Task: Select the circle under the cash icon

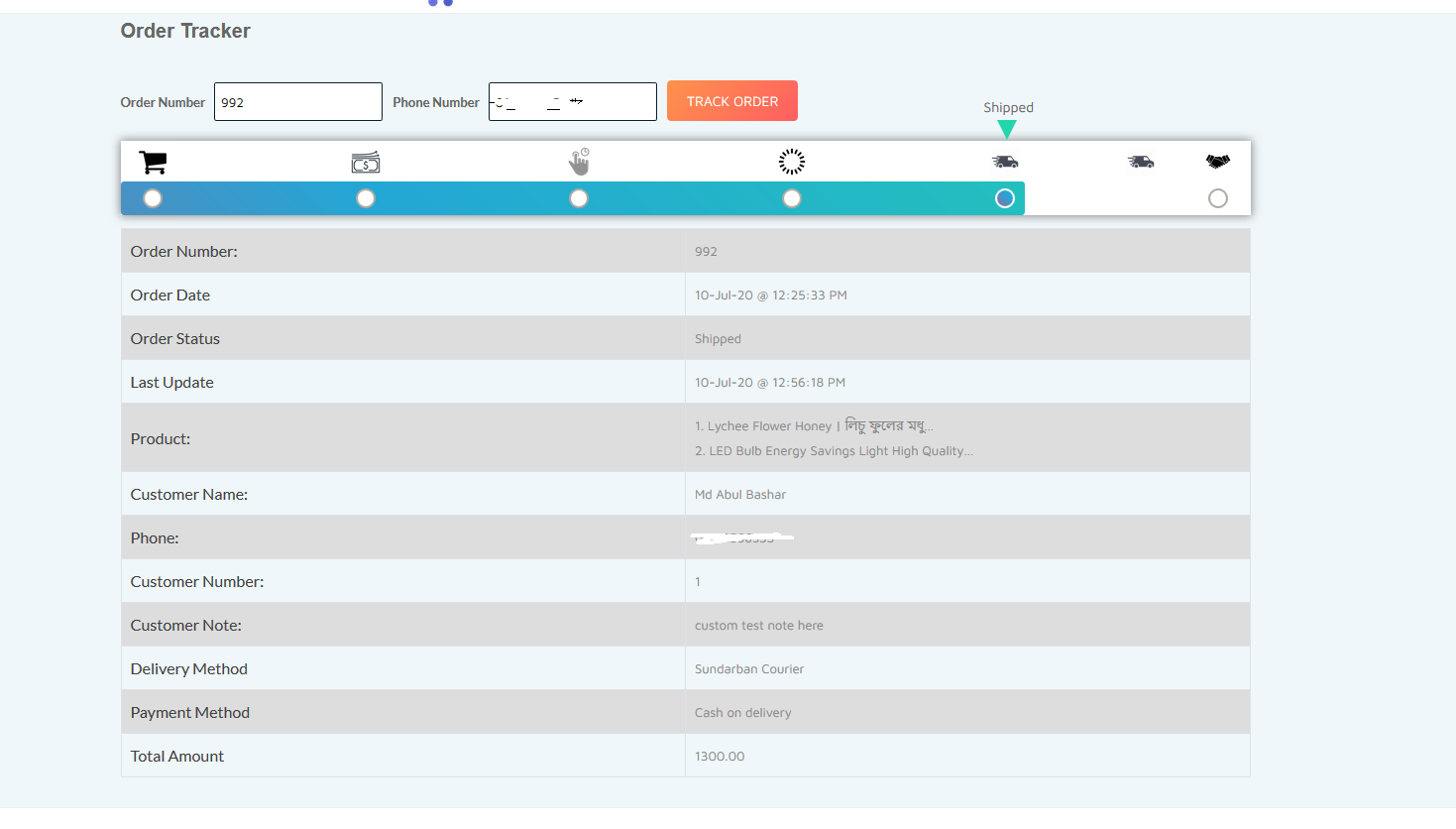Action: click(x=366, y=198)
